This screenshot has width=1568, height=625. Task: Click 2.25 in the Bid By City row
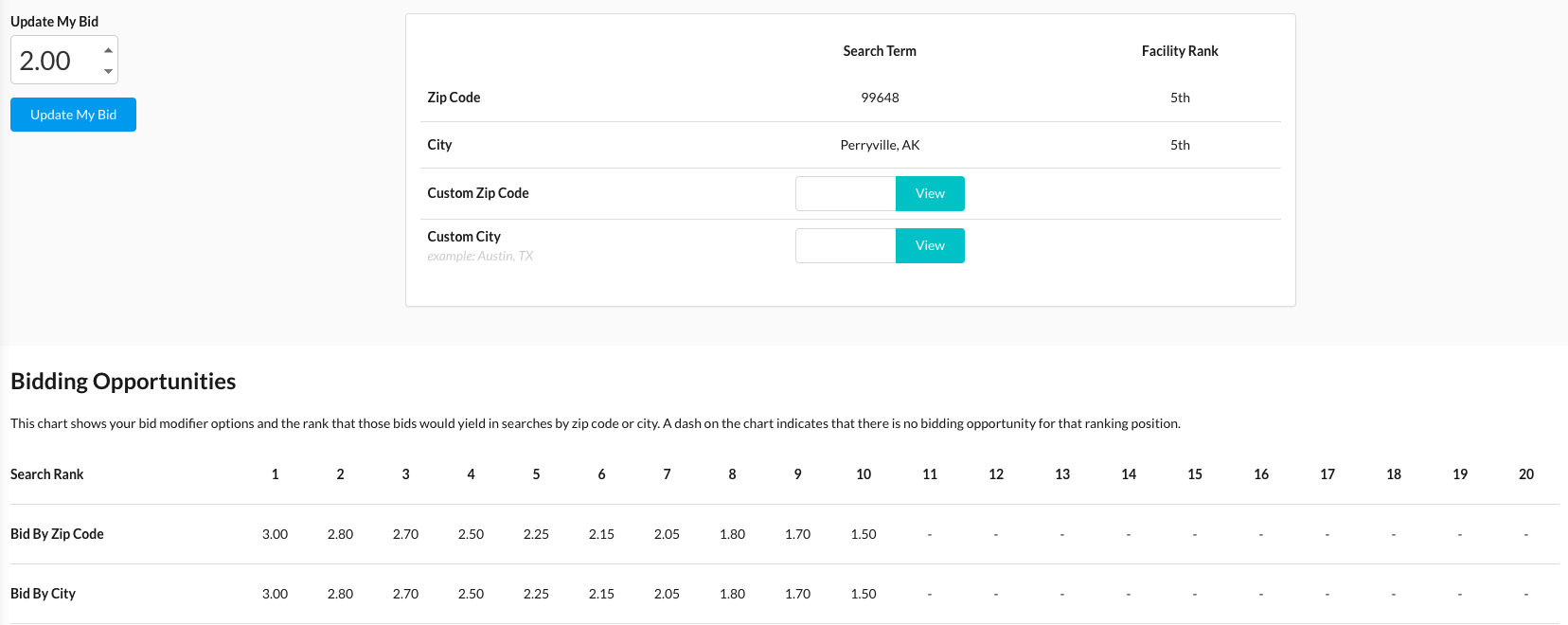click(x=537, y=594)
